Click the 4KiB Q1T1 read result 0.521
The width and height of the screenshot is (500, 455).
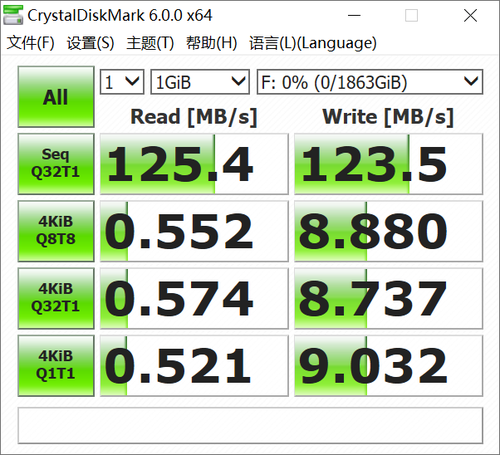tap(194, 366)
